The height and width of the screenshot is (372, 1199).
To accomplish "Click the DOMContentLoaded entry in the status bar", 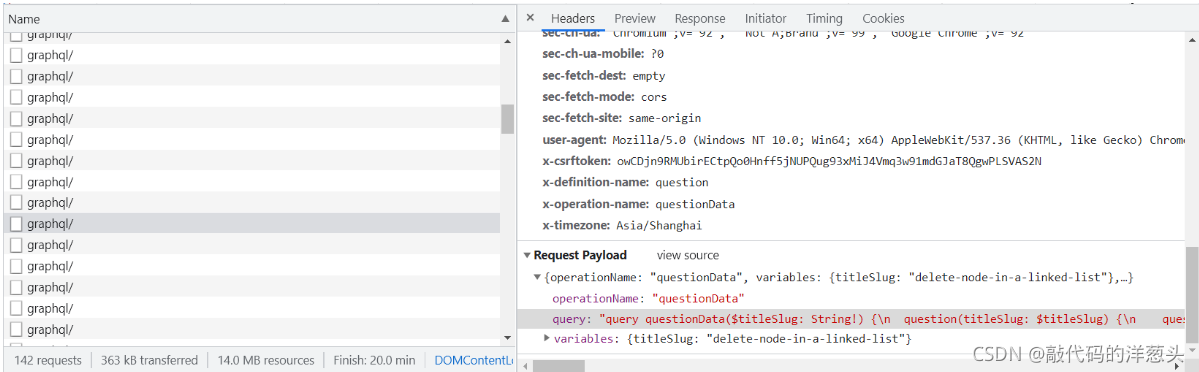I will coord(473,361).
